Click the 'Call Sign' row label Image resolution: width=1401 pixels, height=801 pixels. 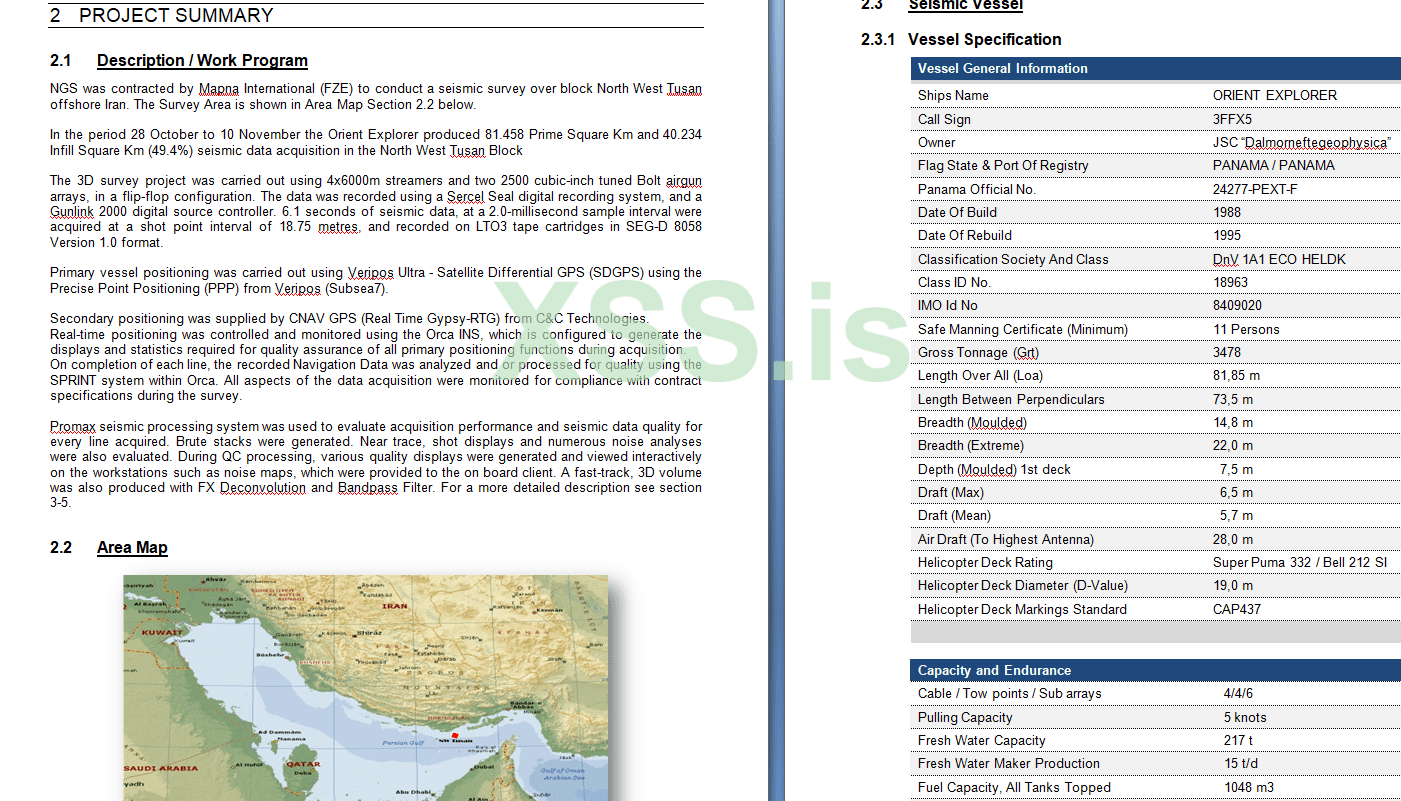tap(944, 119)
